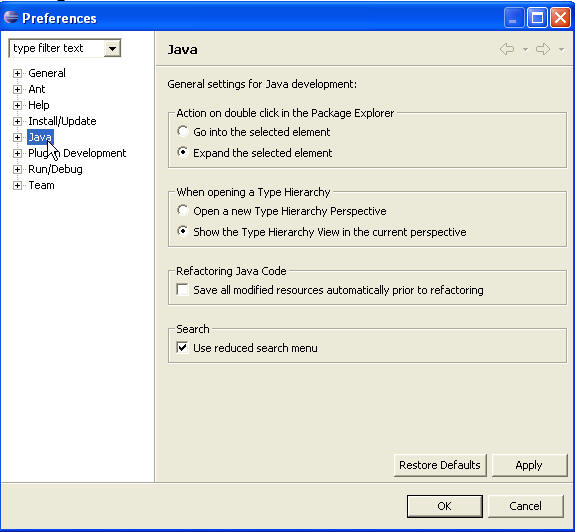Viewport: 575px width, 532px height.
Task: Click in the type filter text field
Action: coord(57,48)
